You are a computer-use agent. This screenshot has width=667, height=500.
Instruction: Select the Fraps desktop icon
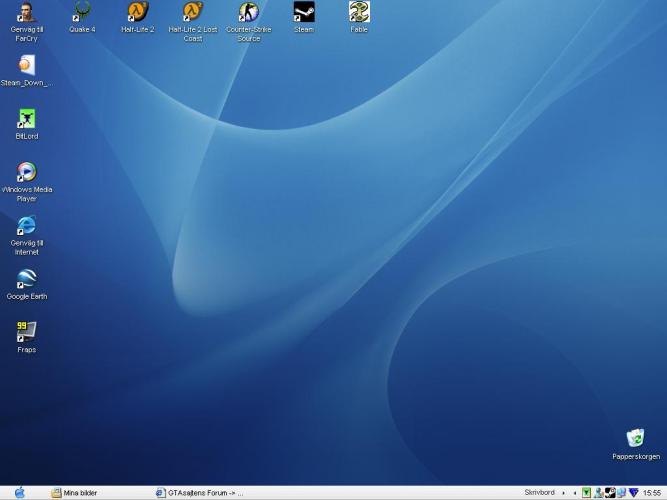tap(27, 332)
